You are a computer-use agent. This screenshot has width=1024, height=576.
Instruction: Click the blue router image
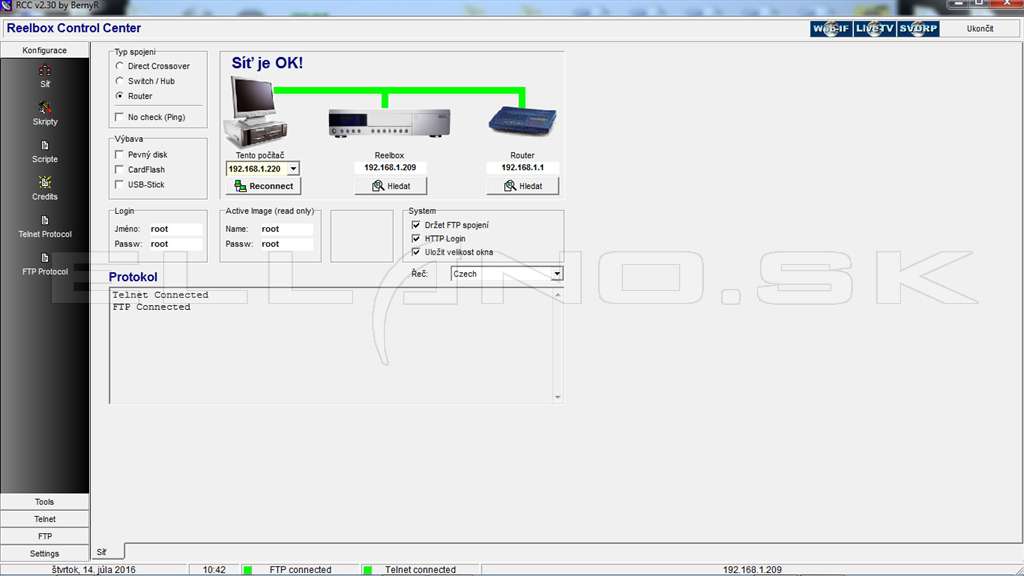click(522, 121)
